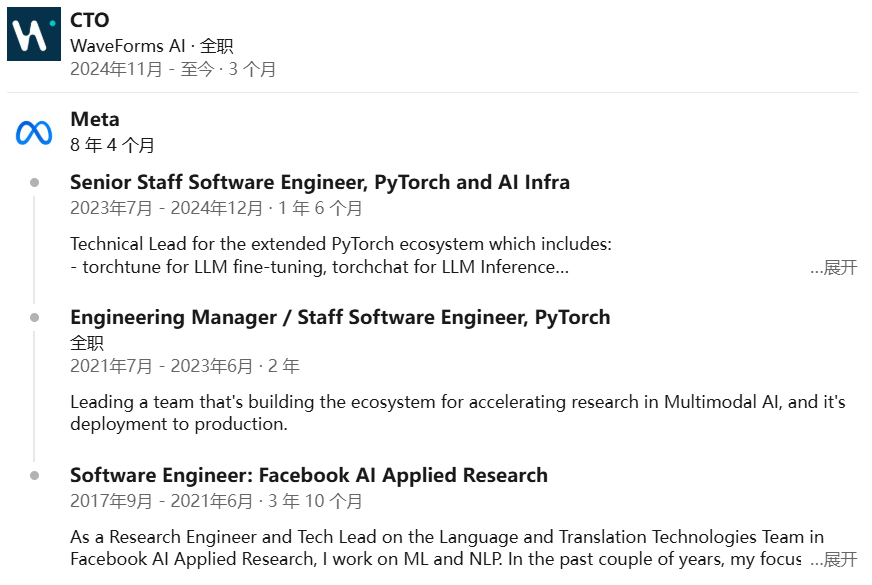Screen dimensions: 872x585
Task: Click timeline bullet beside Senior Staff Software Engineer
Action: click(35, 183)
